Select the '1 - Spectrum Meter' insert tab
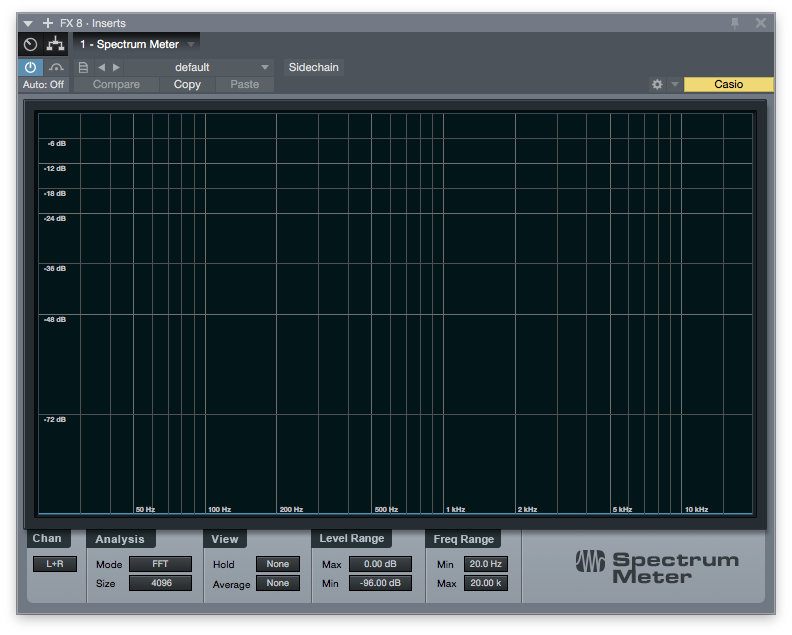792x635 pixels. 130,45
